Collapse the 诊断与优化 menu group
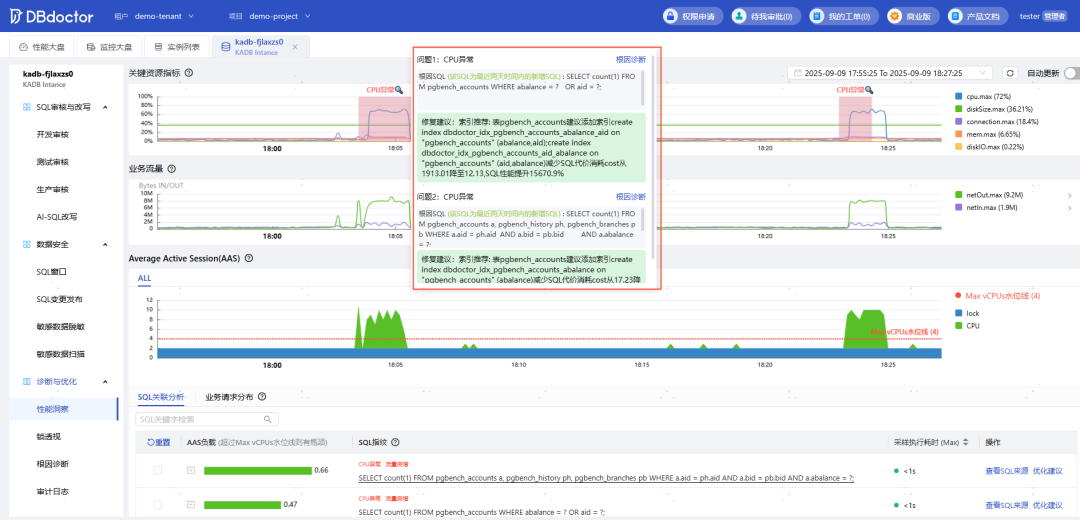The width and height of the screenshot is (1080, 520). (105, 382)
